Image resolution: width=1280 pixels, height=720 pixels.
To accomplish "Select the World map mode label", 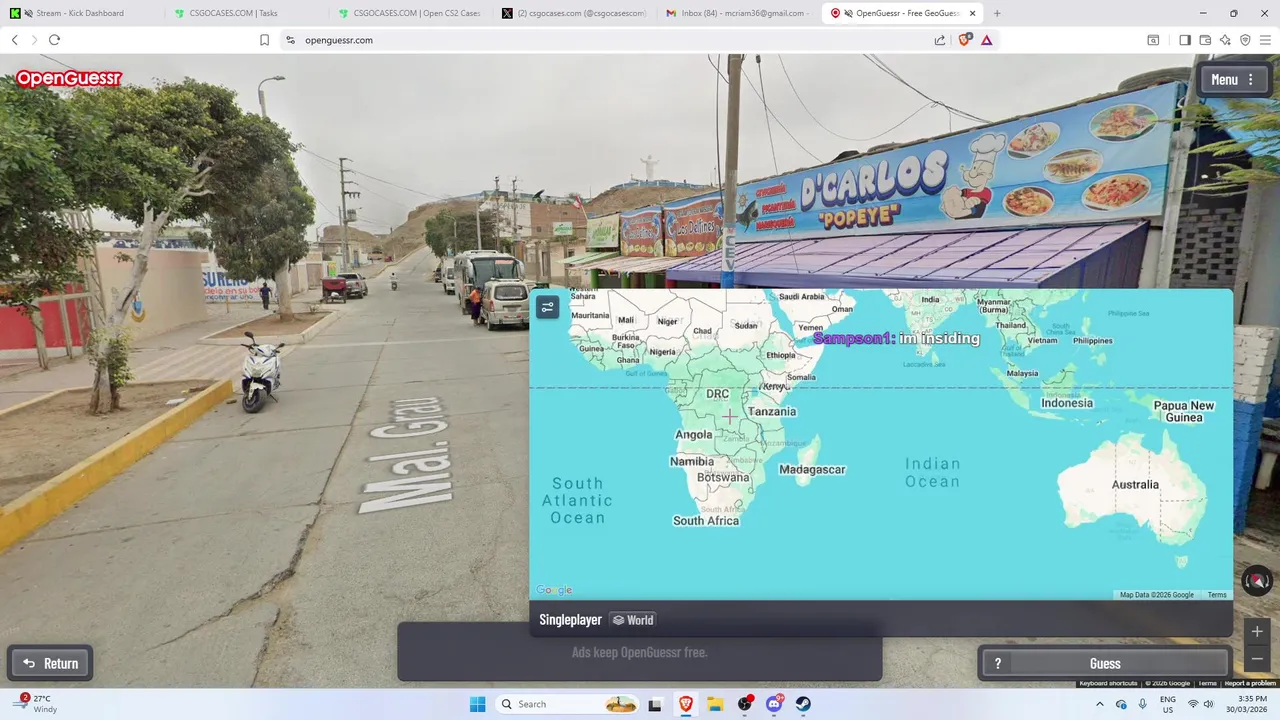I will pos(633,620).
